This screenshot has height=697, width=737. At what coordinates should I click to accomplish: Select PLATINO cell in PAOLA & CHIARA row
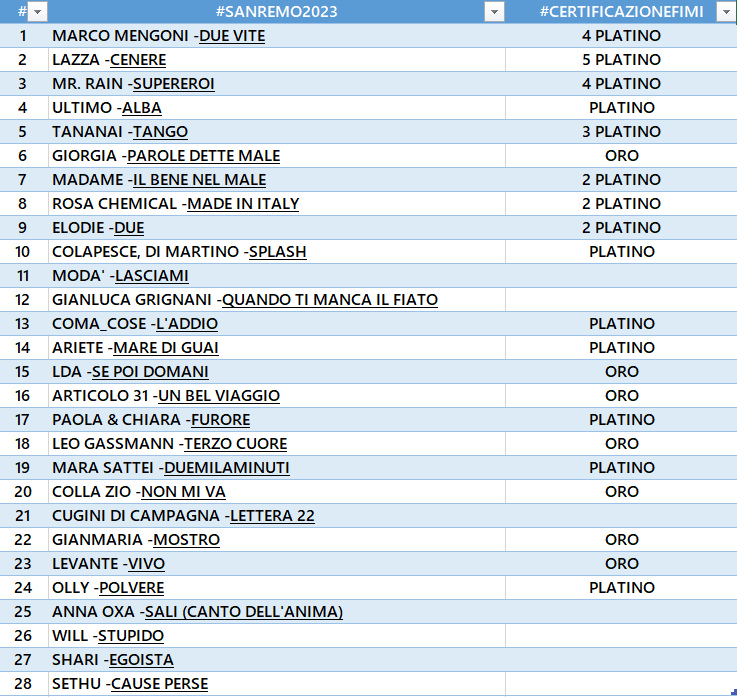(621, 419)
